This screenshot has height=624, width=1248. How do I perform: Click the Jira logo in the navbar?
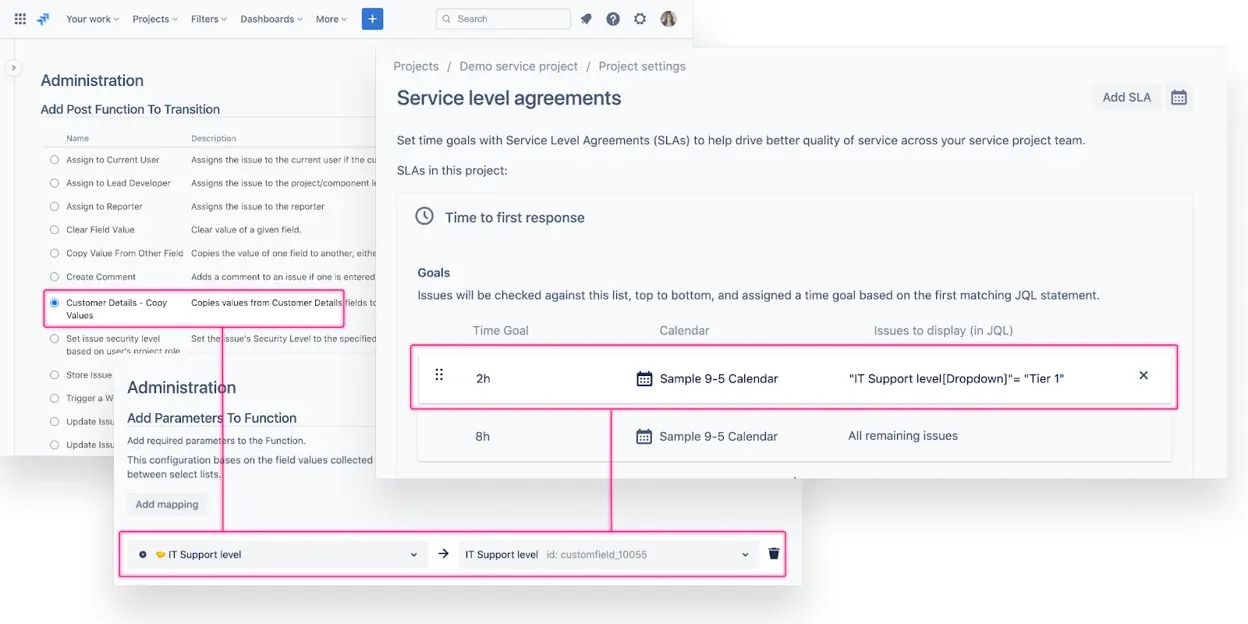click(42, 18)
